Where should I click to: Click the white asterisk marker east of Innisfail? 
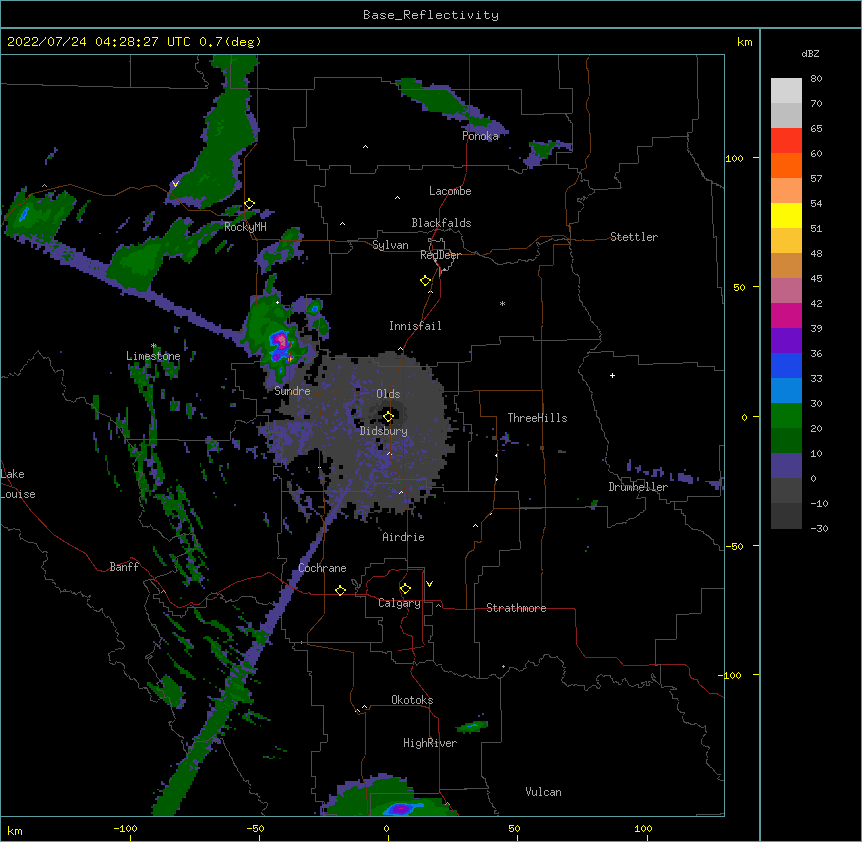502,303
